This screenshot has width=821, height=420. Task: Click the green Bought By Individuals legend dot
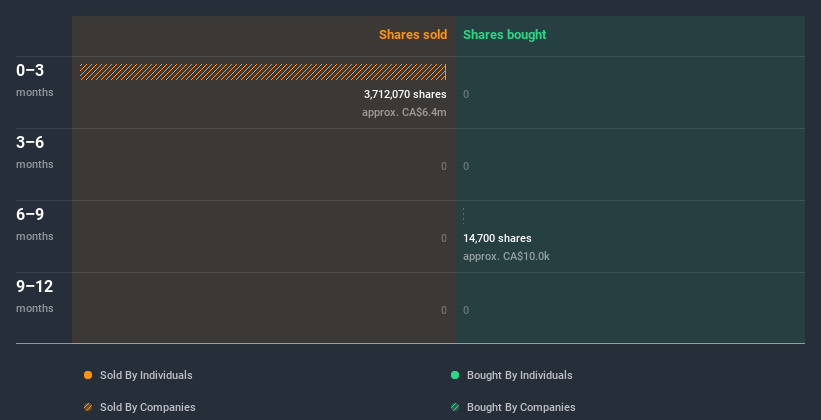455,375
